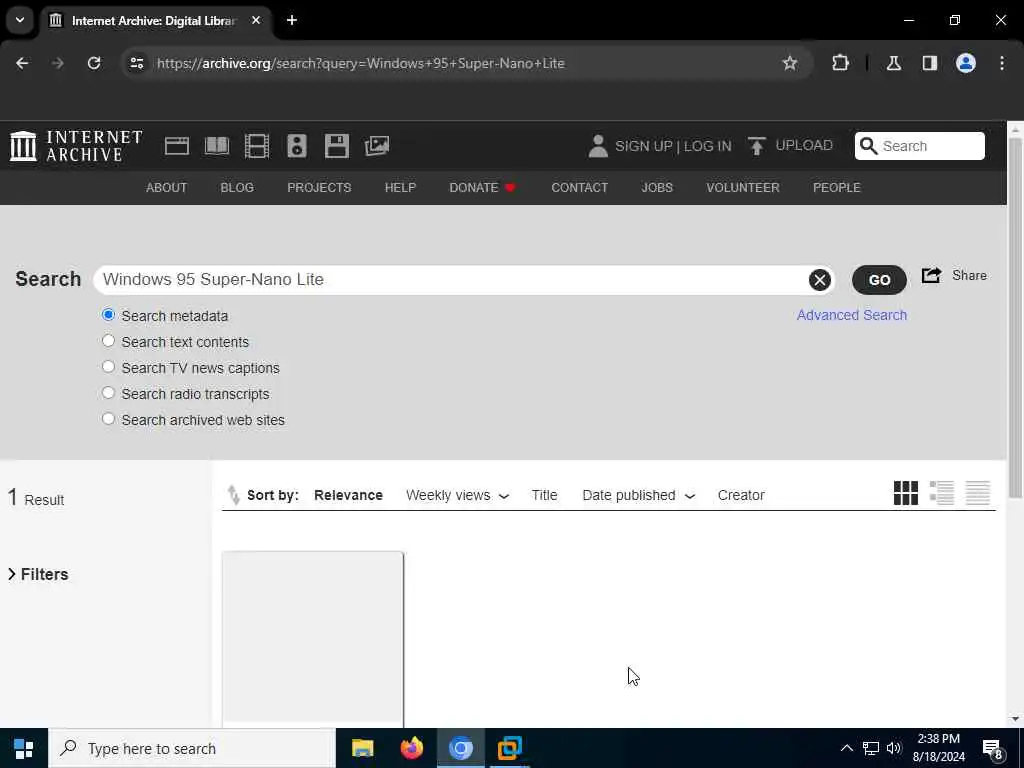Open the PEOPLE menu item
1024x768 pixels.
point(837,187)
